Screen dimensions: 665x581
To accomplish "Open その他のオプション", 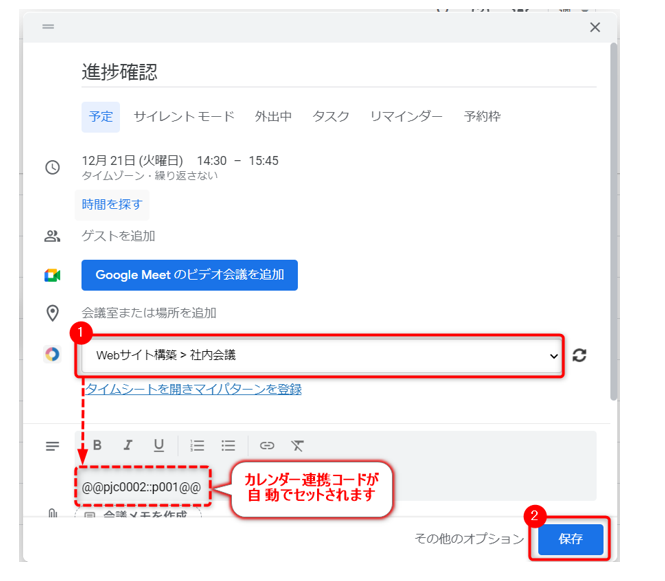I will [x=469, y=539].
